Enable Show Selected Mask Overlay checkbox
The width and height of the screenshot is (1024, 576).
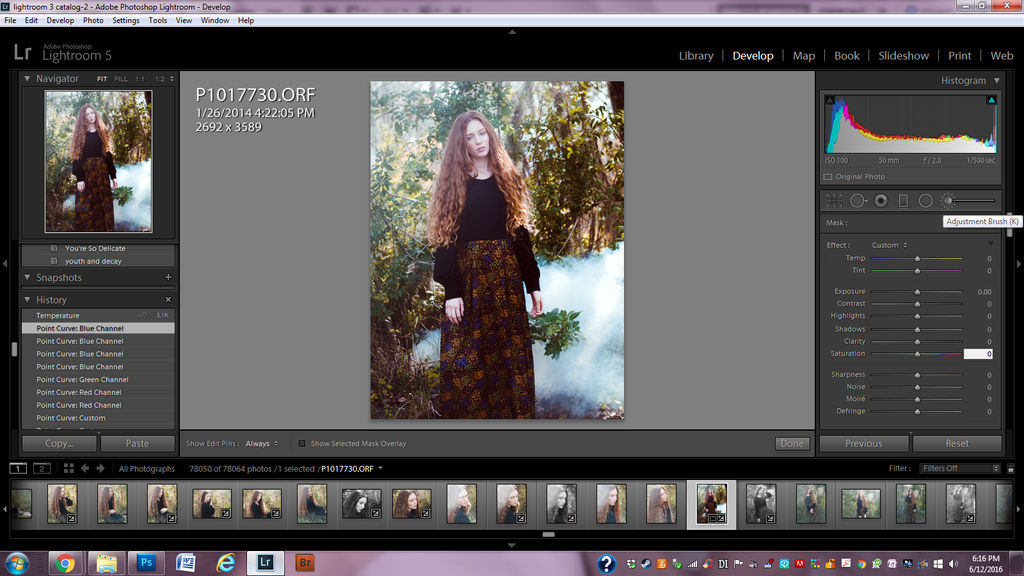pos(302,443)
